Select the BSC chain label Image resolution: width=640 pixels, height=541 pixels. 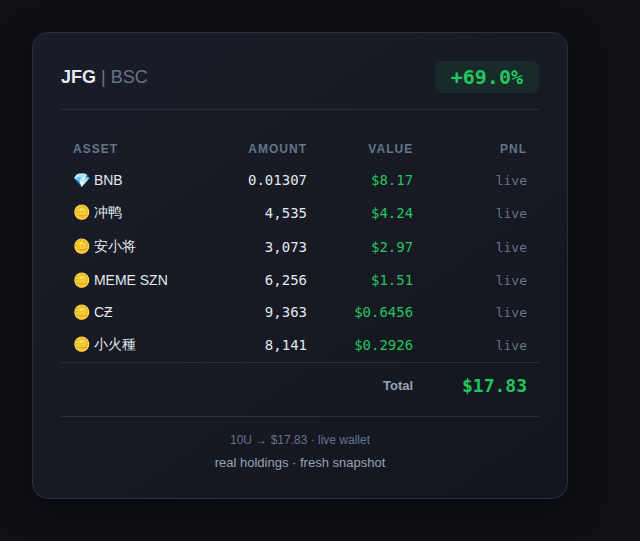129,77
